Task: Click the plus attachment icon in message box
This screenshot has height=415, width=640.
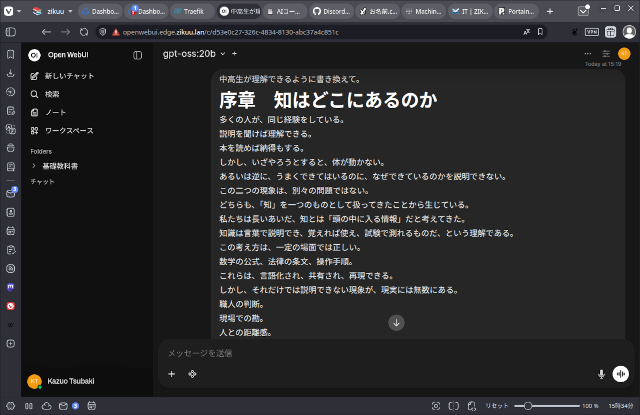Action: [171, 374]
